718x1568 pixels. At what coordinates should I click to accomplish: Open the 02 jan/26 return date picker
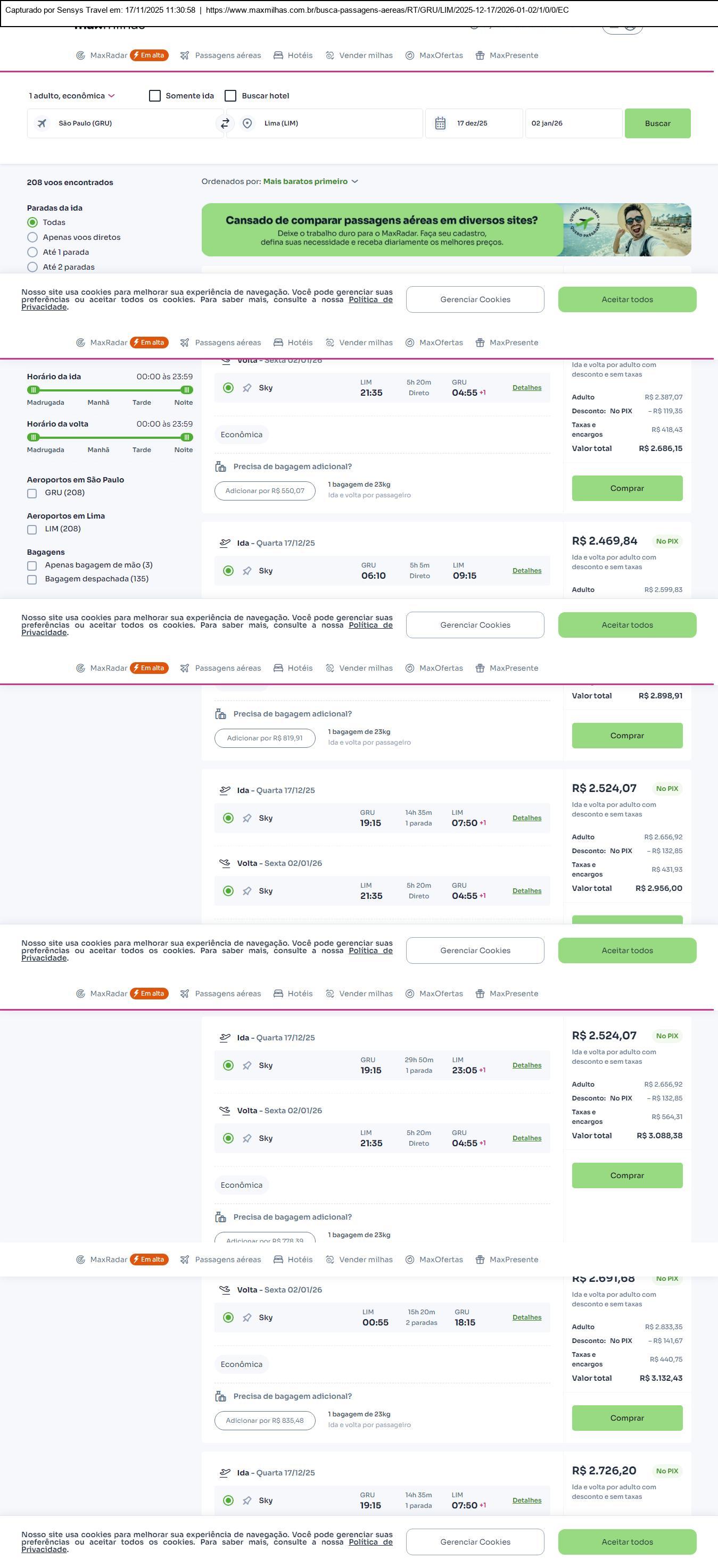[573, 123]
